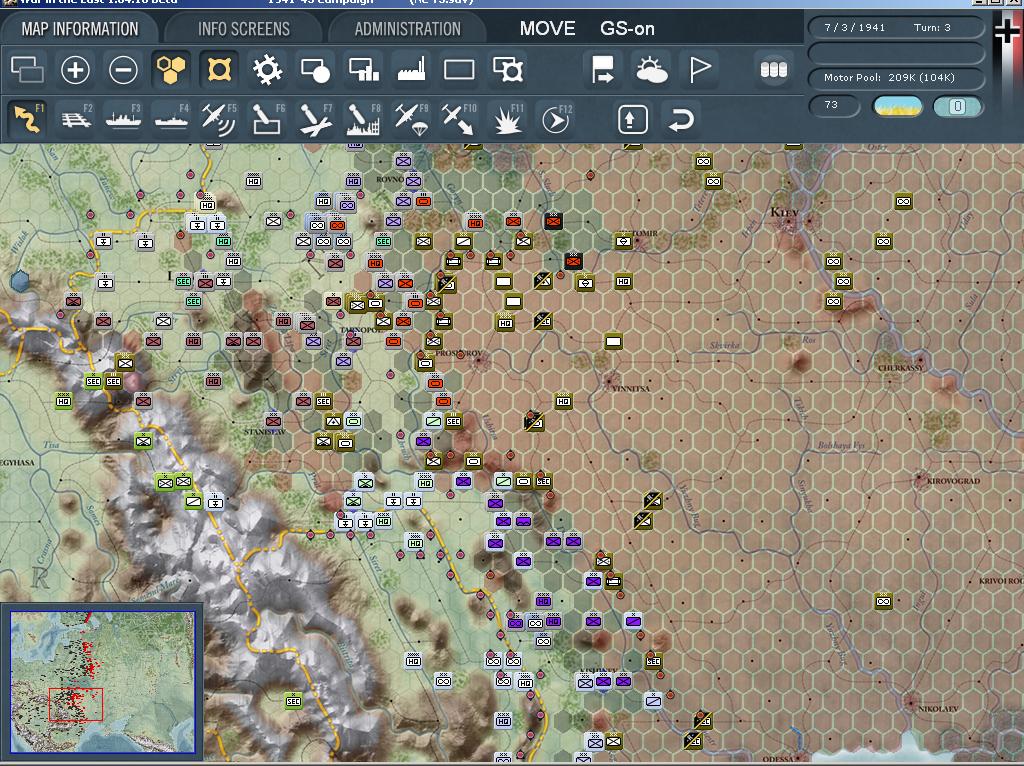Viewport: 1024px width, 766px height.
Task: Click the overlapping windows map icon
Action: tap(27, 69)
